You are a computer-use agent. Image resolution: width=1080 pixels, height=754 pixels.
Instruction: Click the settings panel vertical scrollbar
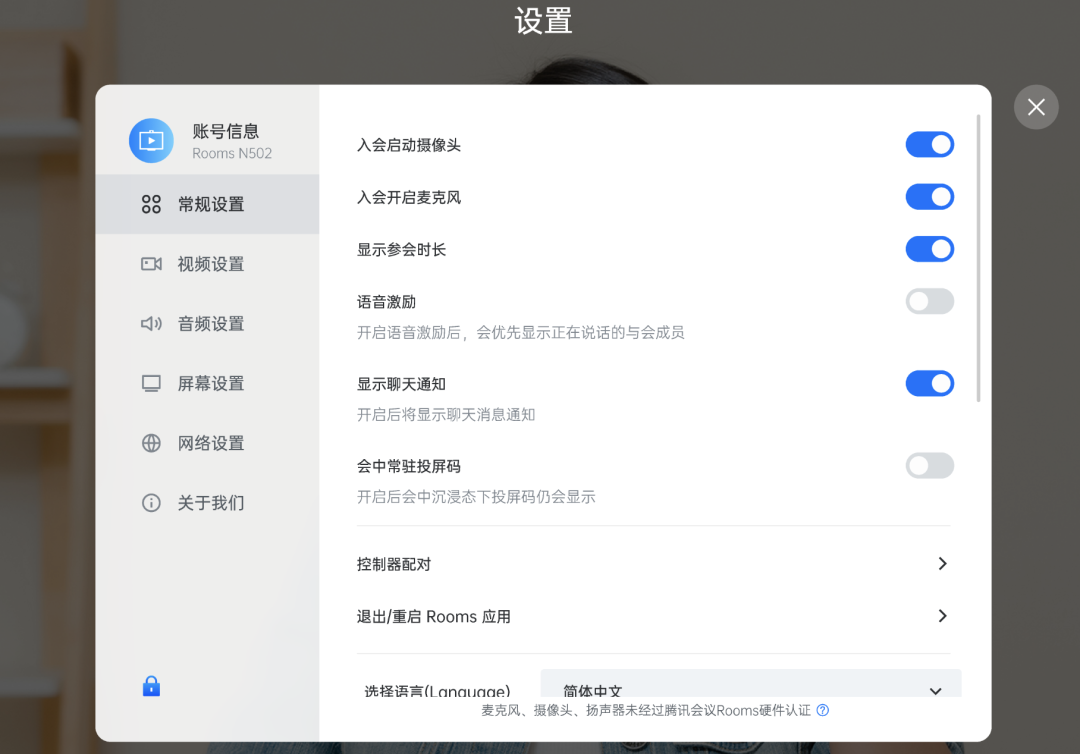point(979,258)
